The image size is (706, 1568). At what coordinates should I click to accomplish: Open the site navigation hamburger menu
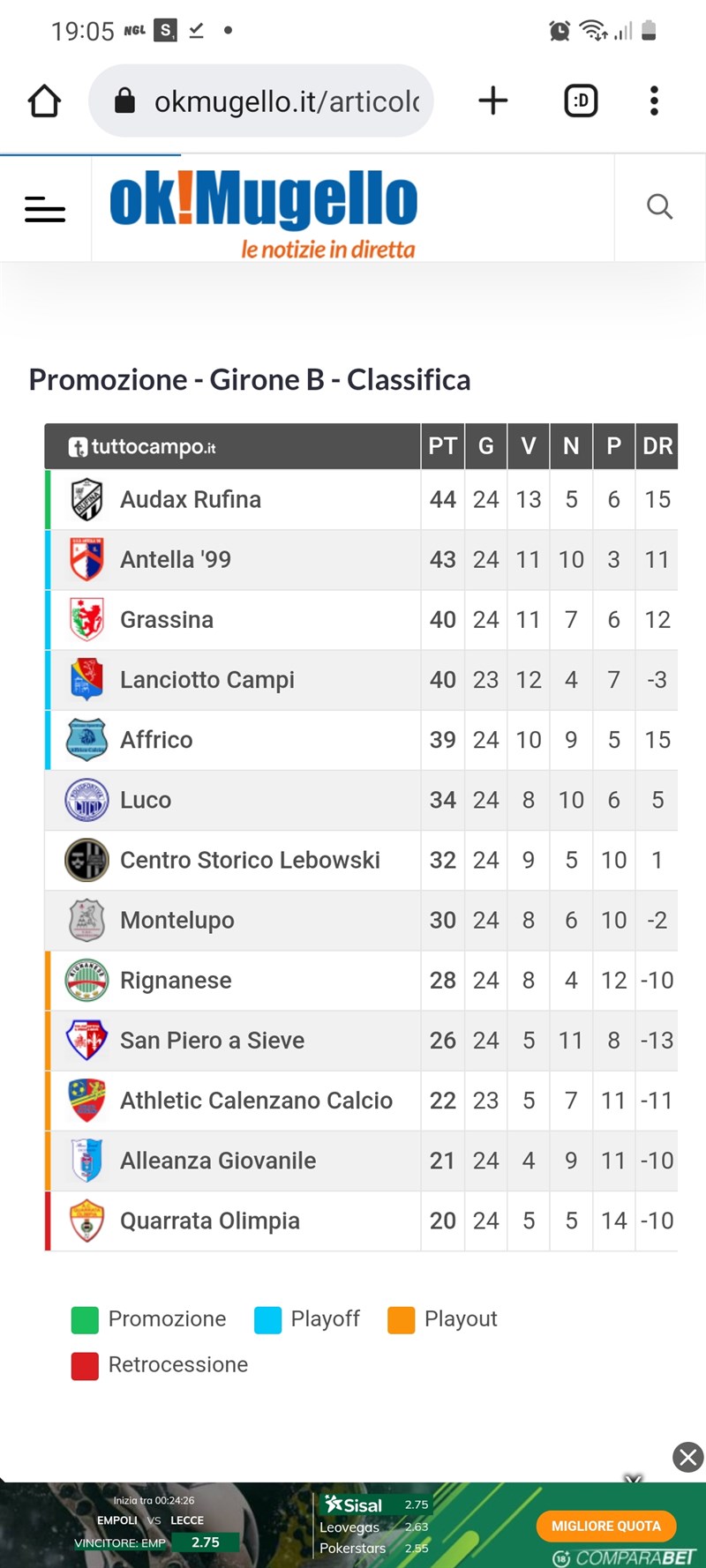(45, 209)
